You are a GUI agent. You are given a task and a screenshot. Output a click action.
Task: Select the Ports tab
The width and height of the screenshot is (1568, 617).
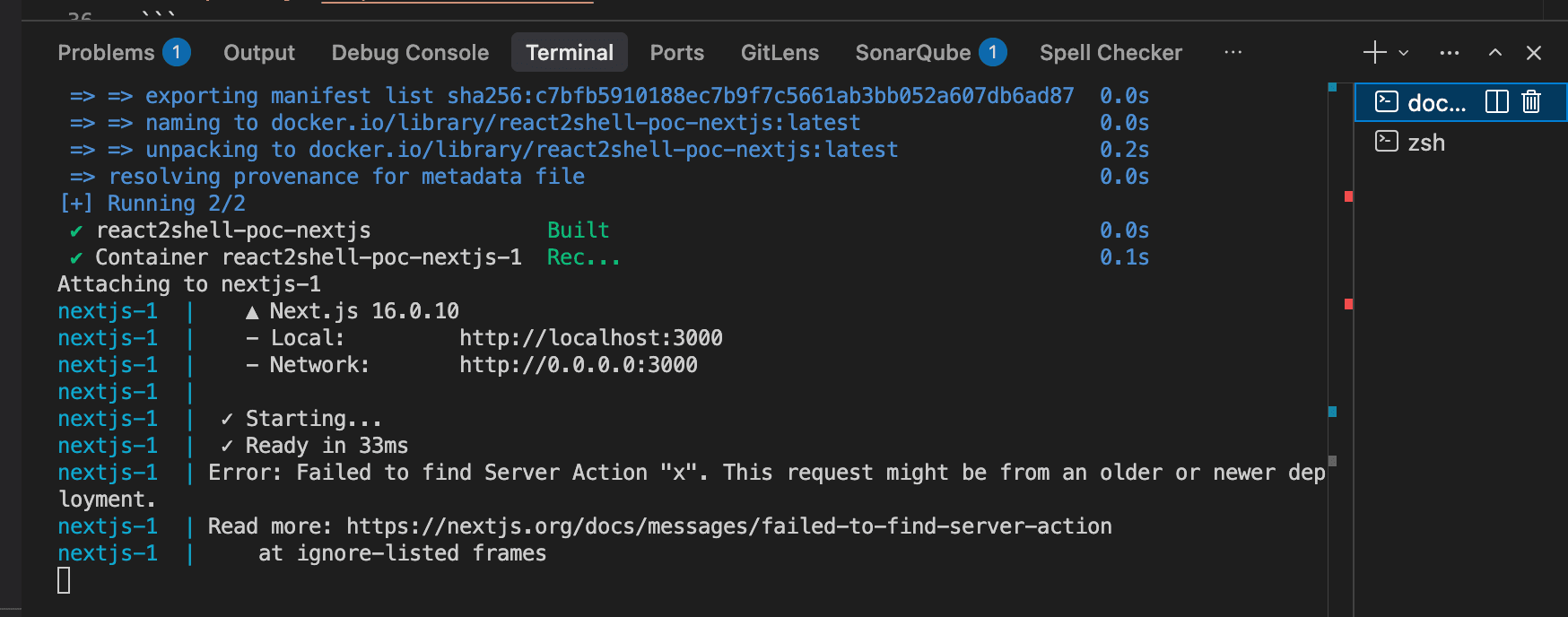pos(676,52)
